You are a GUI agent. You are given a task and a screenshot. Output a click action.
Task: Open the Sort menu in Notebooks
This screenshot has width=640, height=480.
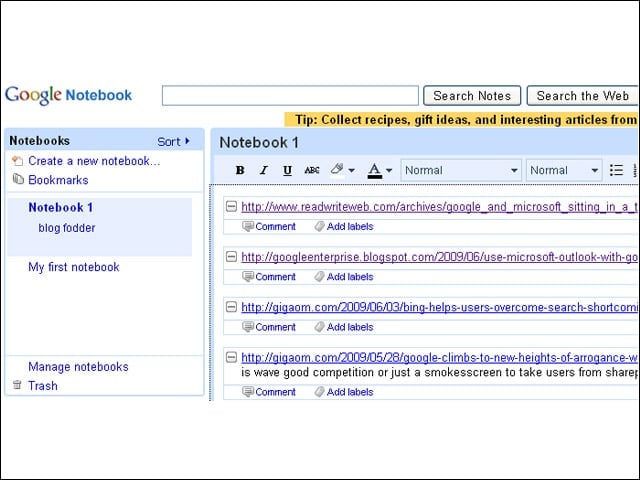click(x=173, y=142)
